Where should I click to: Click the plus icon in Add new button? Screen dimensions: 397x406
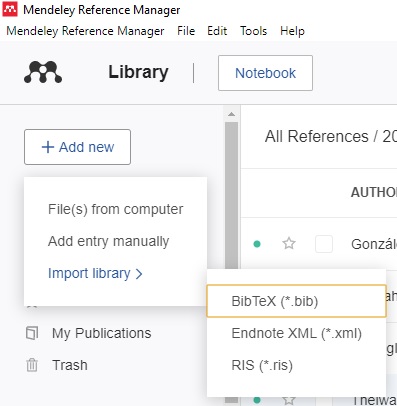tap(48, 147)
